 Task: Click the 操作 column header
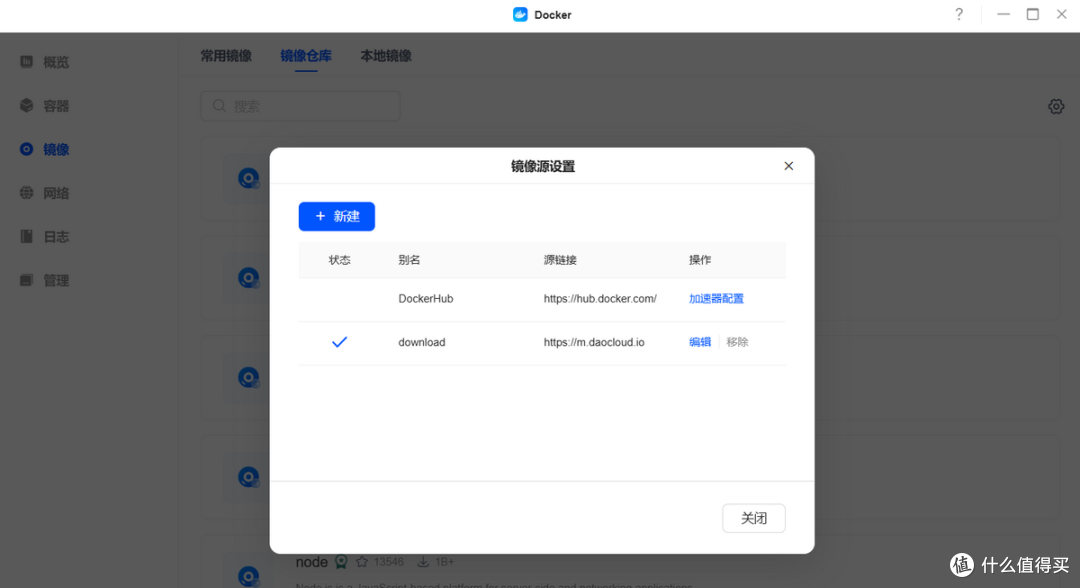pyautogui.click(x=700, y=260)
